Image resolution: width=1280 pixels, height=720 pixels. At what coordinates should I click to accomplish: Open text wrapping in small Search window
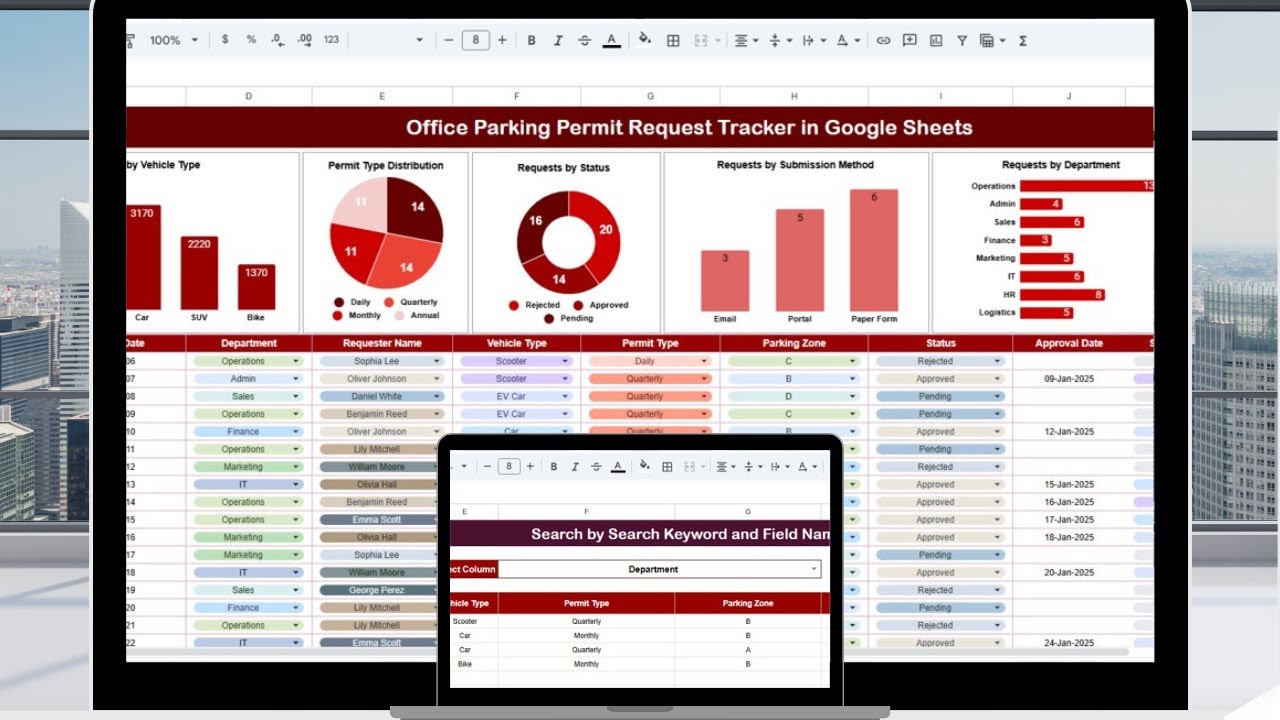779,466
